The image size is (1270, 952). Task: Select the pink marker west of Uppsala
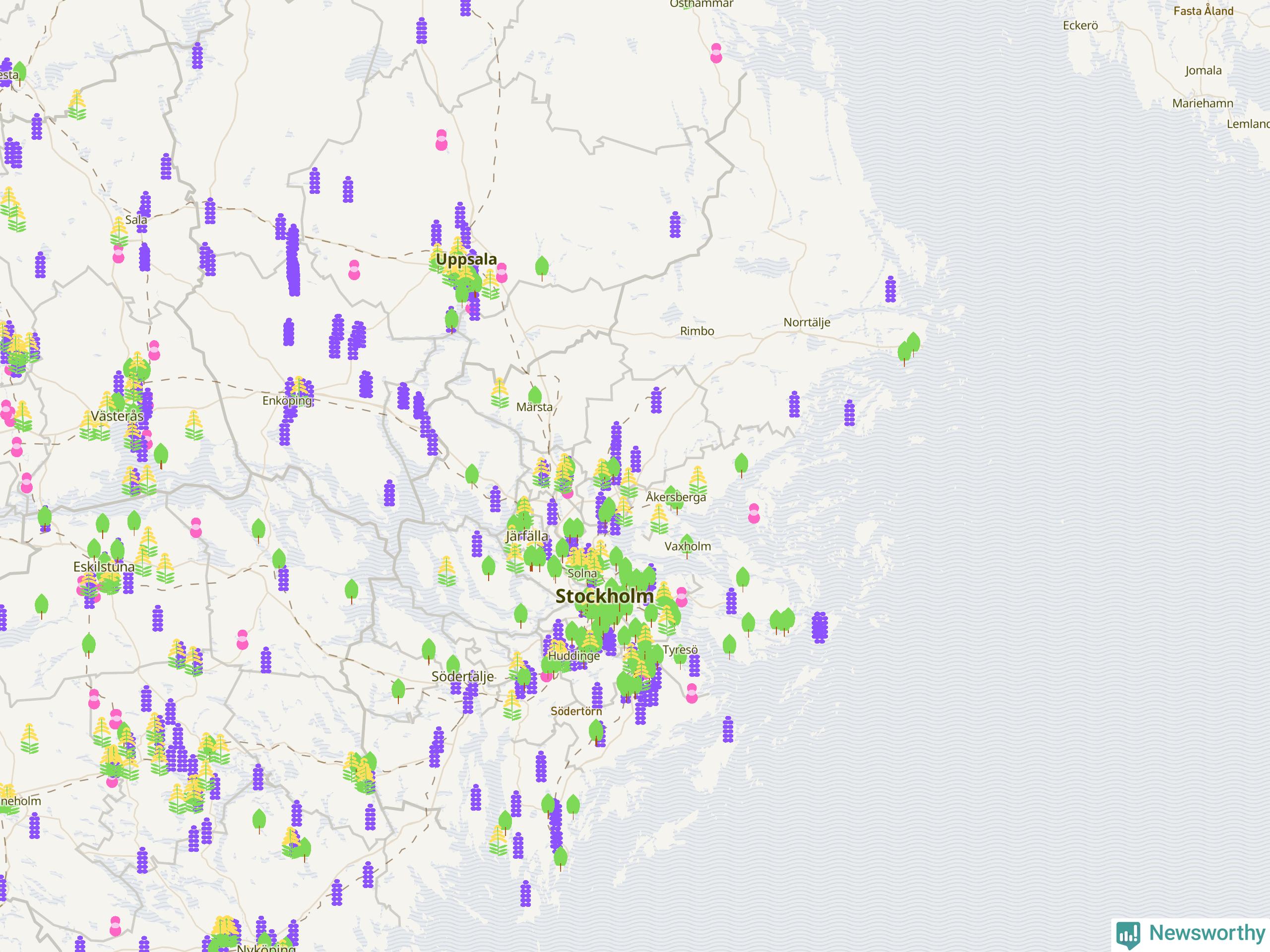[354, 270]
